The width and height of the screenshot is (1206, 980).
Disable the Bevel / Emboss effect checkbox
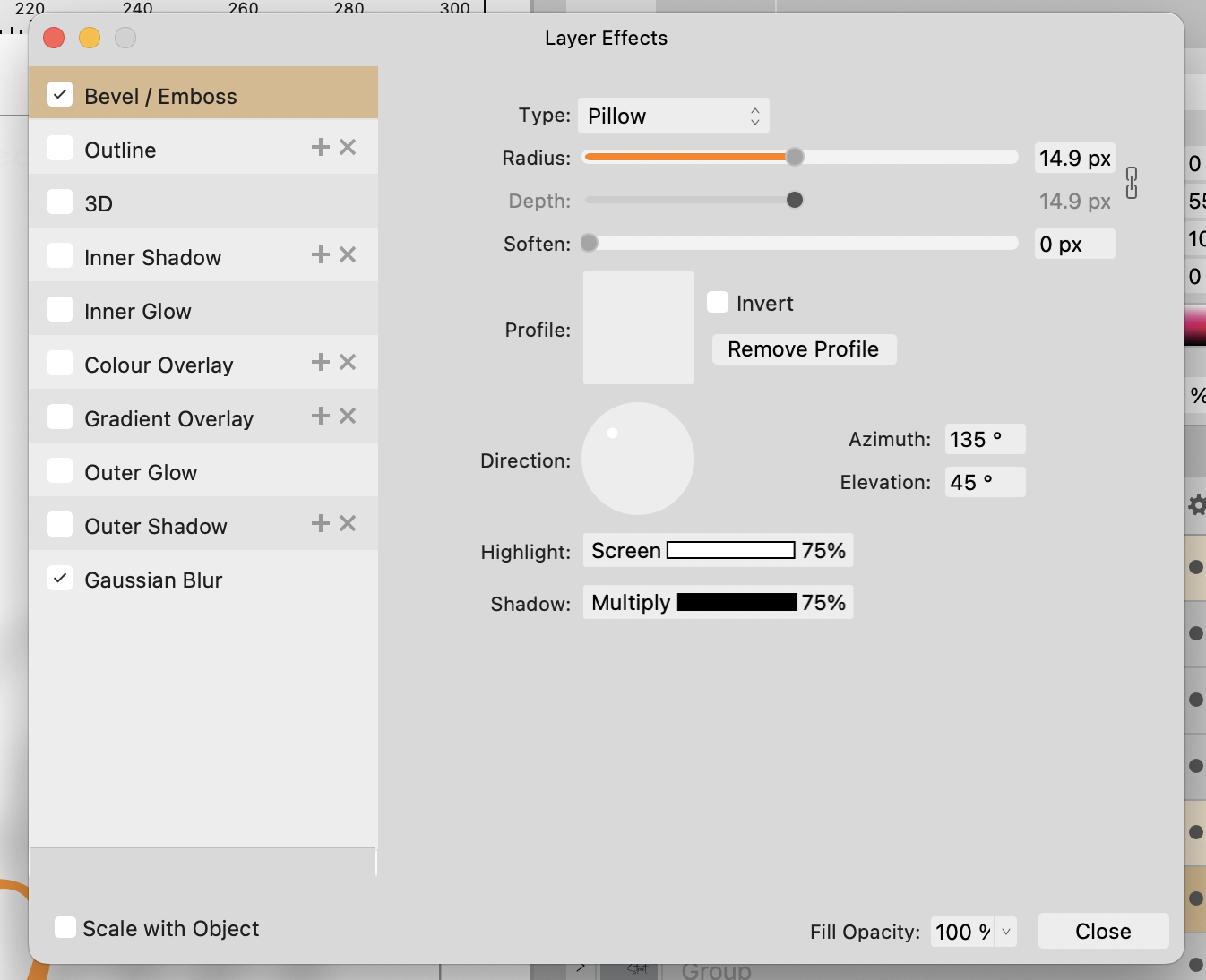click(x=60, y=94)
